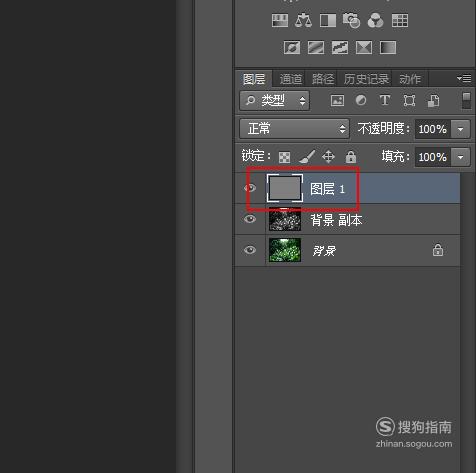Add a Photo Filter adjustment (camera icon)
Screen dimensions: 476x473
[x=352, y=21]
